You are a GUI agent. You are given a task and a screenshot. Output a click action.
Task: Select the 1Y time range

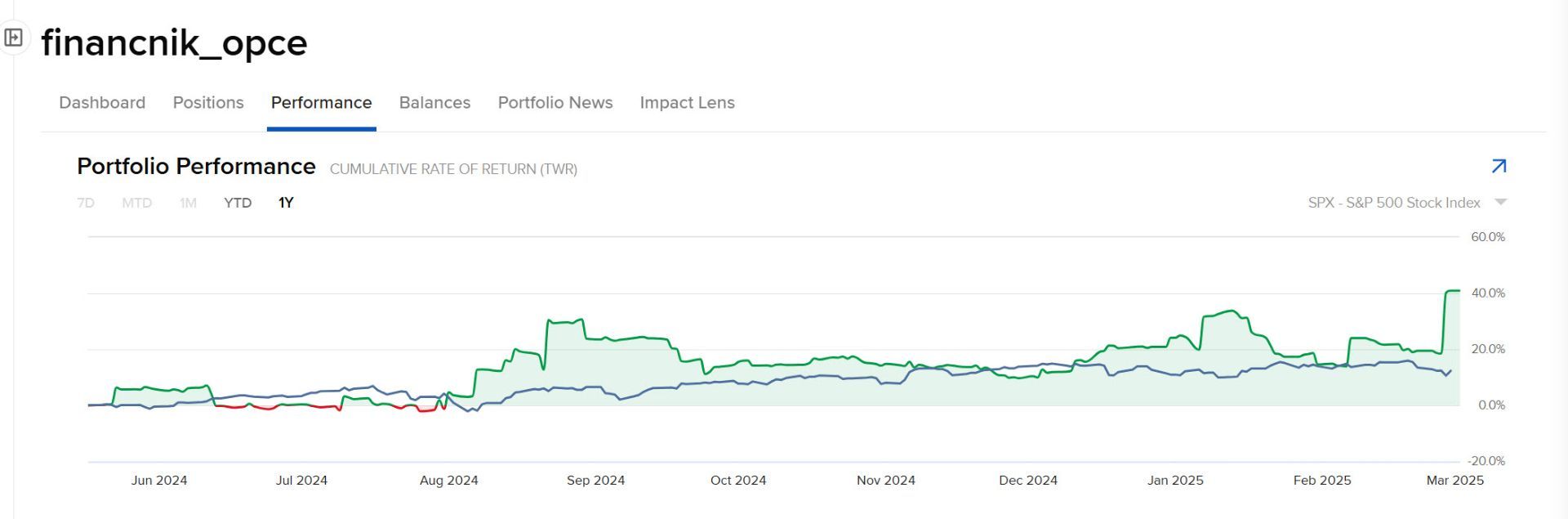[286, 203]
